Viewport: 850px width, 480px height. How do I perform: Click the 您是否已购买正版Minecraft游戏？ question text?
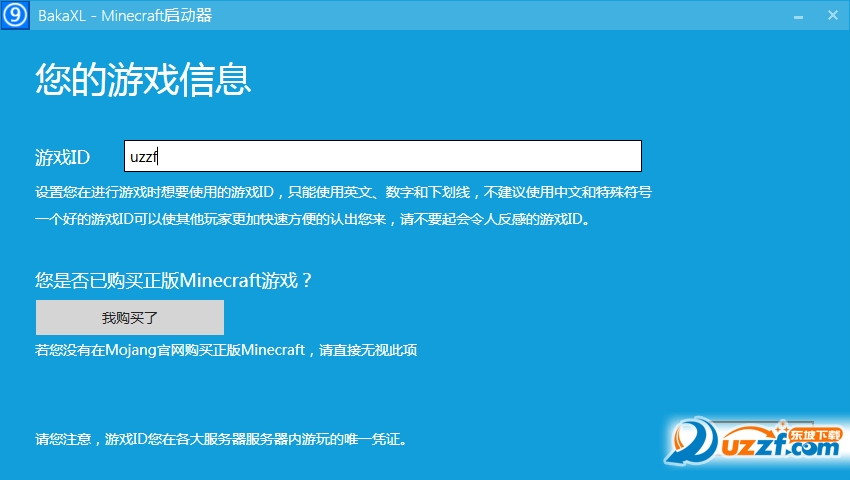point(174,280)
